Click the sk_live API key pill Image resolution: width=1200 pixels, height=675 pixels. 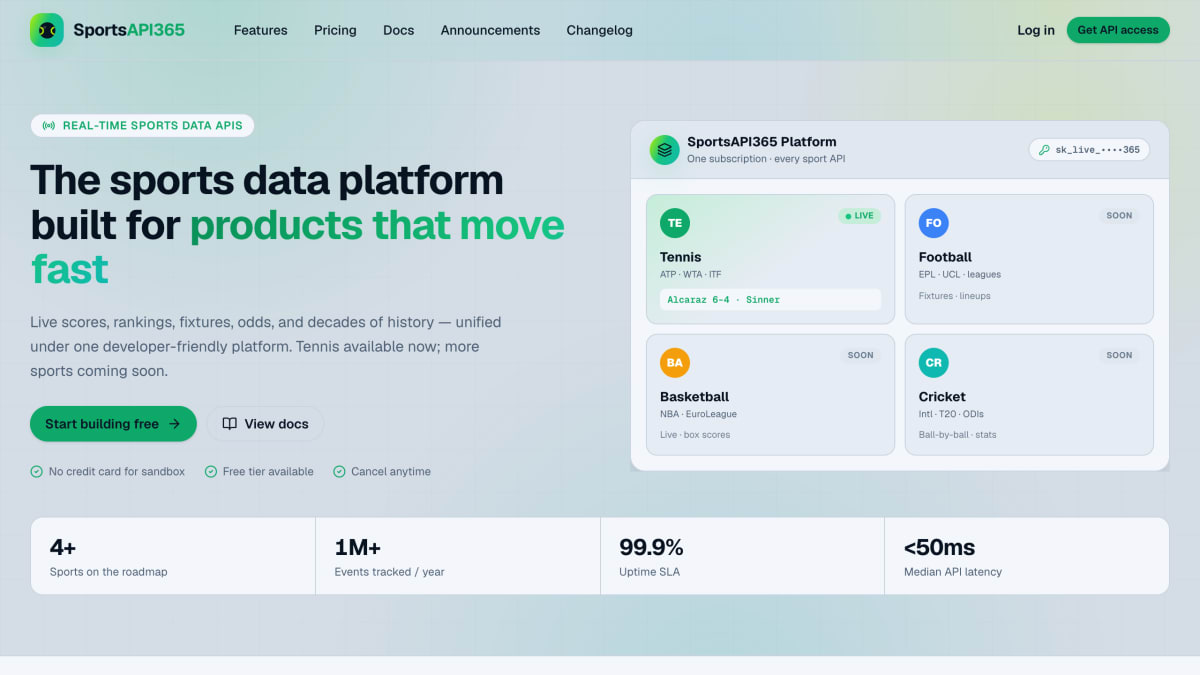pos(1089,150)
